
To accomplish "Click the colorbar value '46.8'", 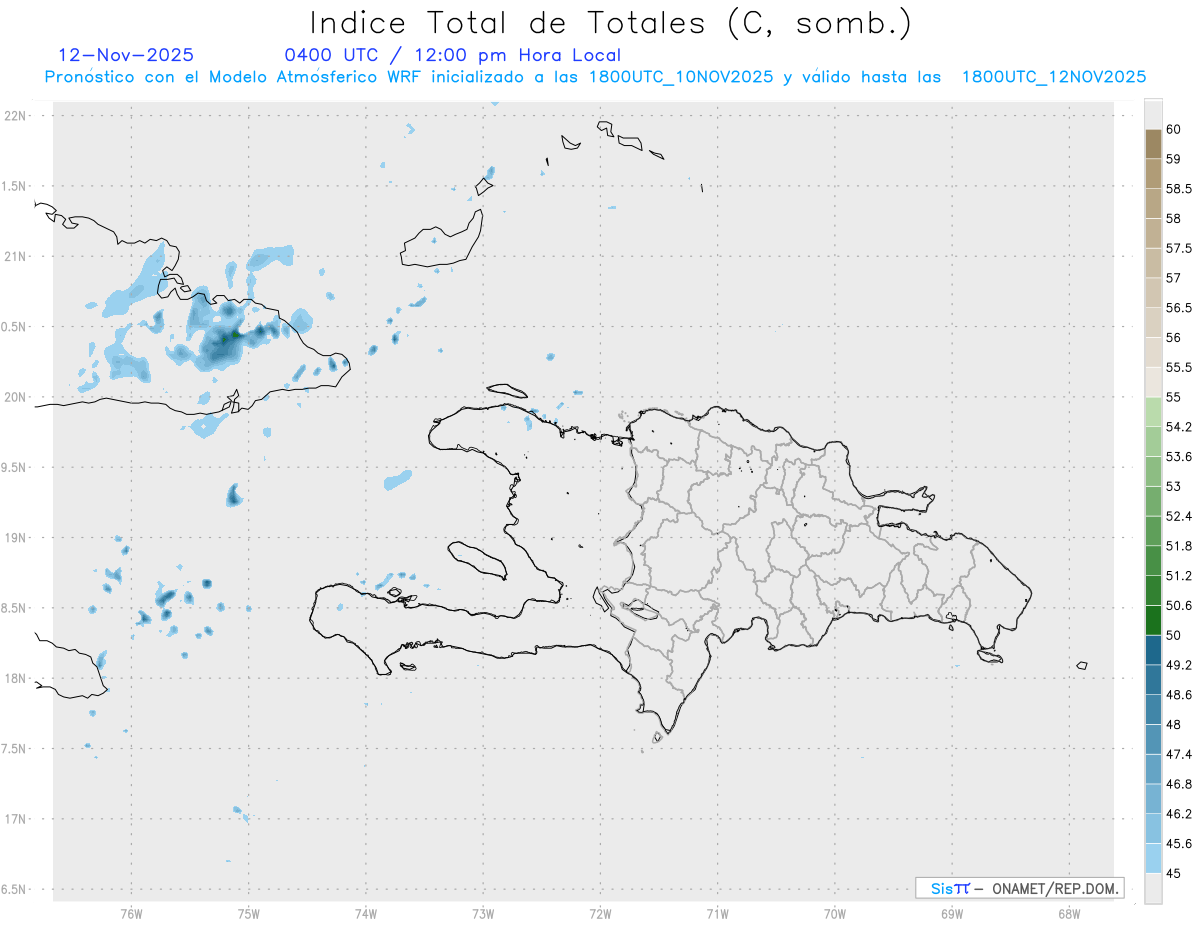I will (x=1178, y=784).
